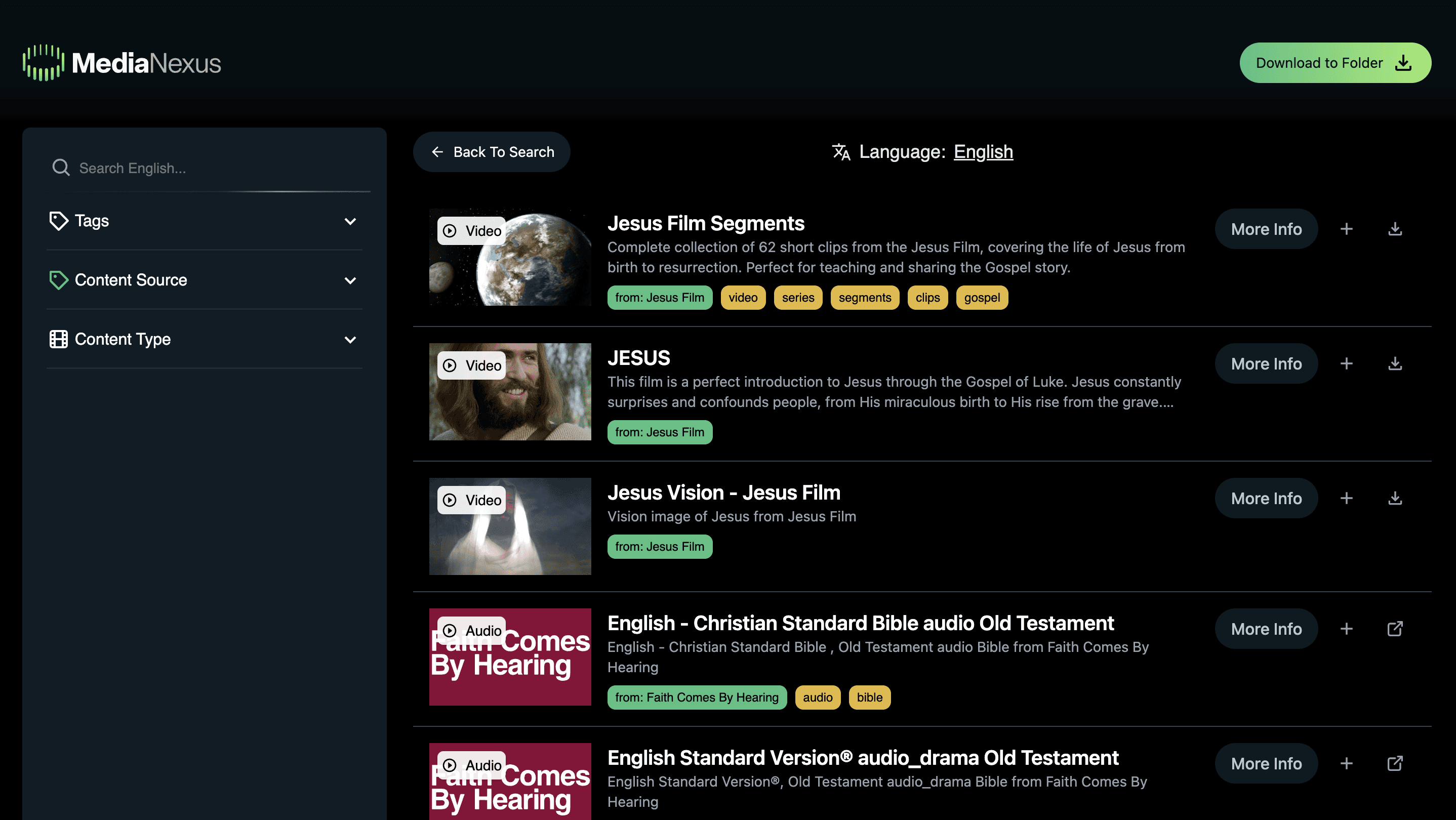Click into the Search English input field
The image size is (1456, 820).
click(x=220, y=169)
